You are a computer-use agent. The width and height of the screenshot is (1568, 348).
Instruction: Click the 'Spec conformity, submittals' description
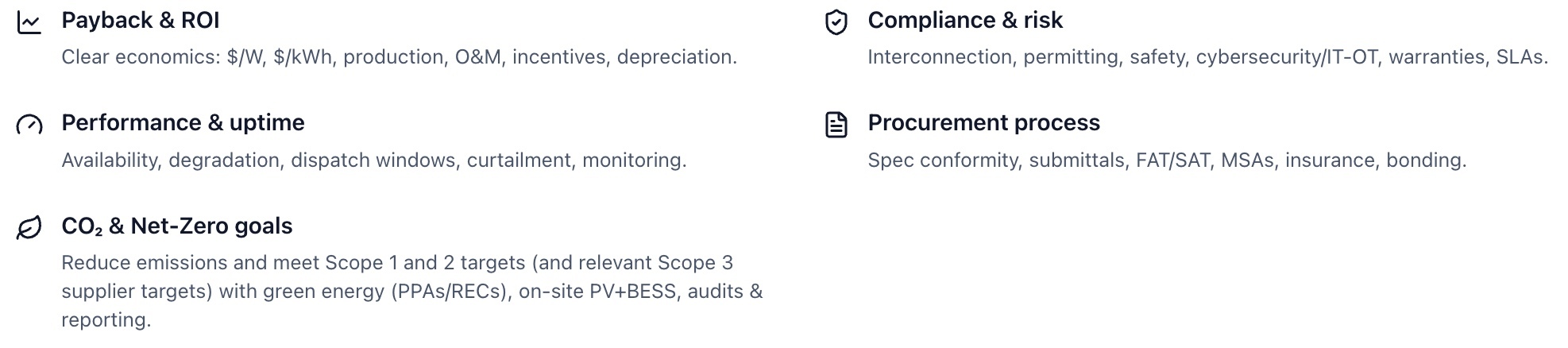[x=1166, y=160]
